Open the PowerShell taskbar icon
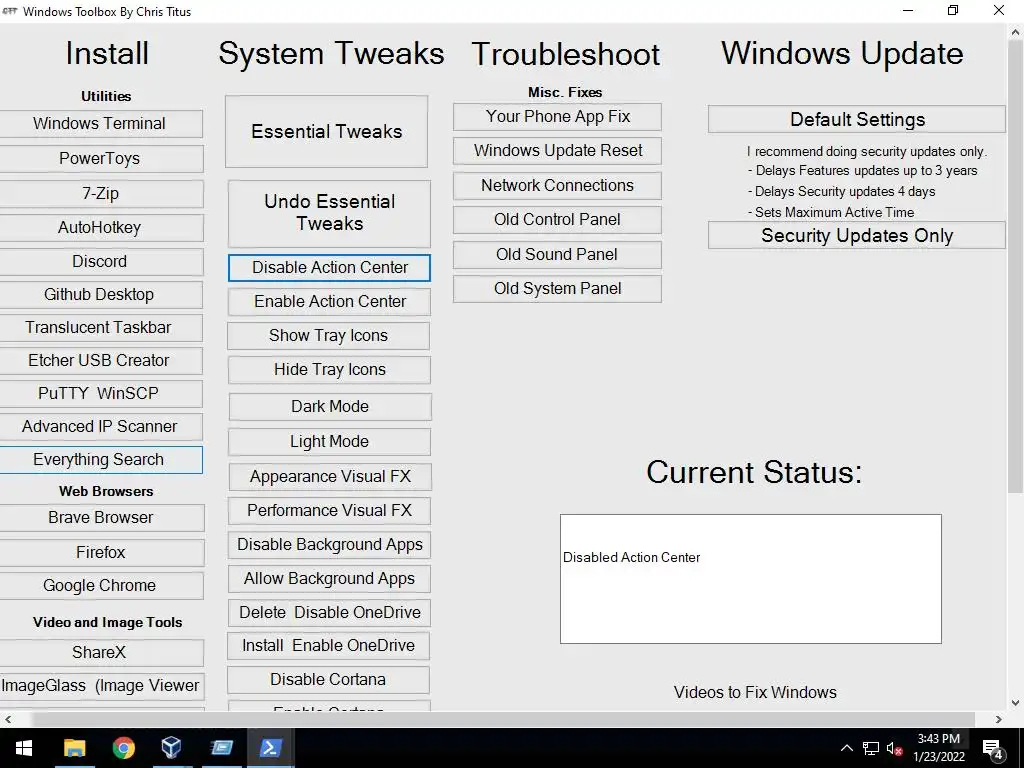This screenshot has height=768, width=1024. [270, 748]
